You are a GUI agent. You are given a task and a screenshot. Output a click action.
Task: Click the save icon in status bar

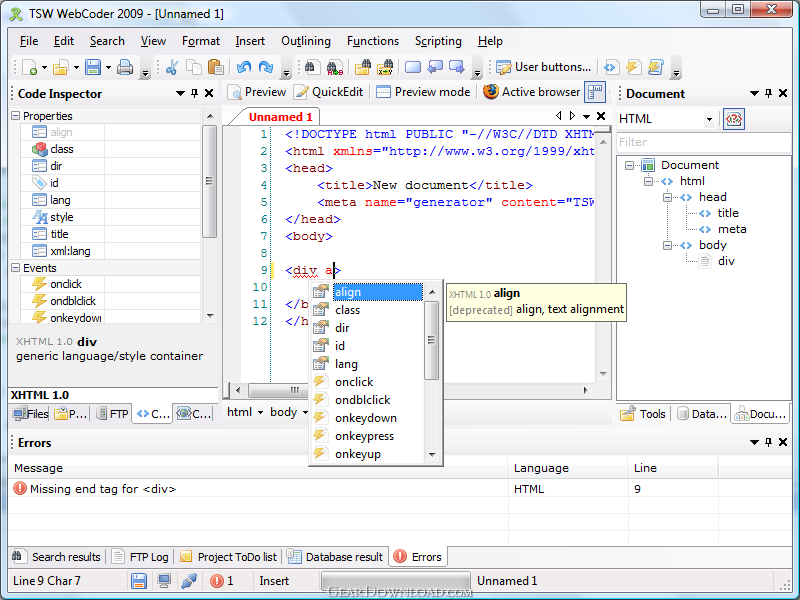pos(139,581)
